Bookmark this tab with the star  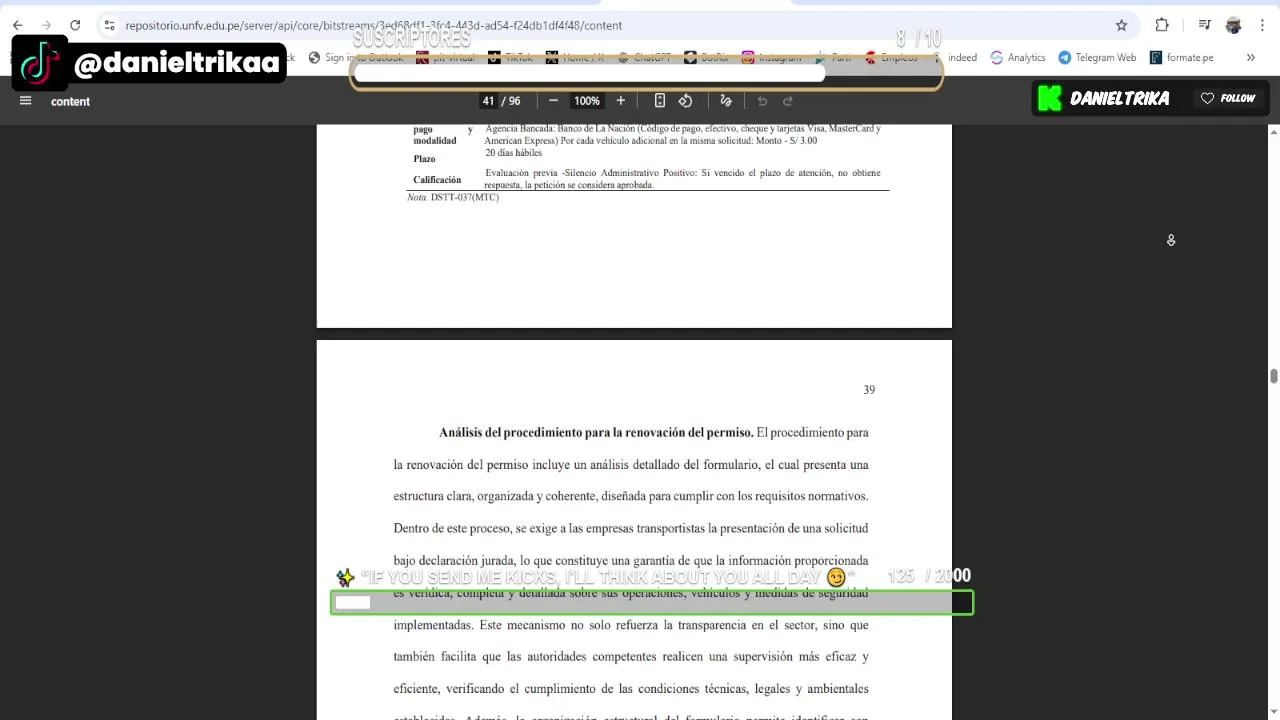tap(1122, 25)
